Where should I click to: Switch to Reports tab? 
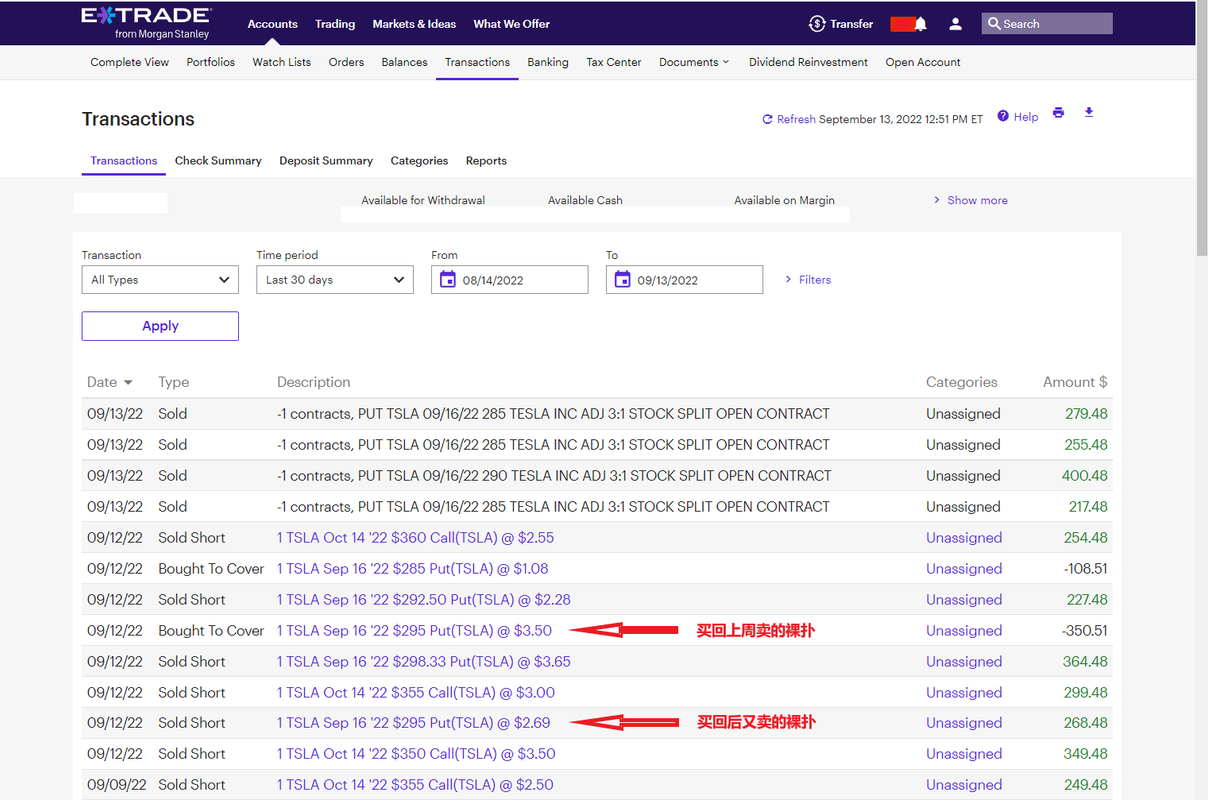pos(486,161)
